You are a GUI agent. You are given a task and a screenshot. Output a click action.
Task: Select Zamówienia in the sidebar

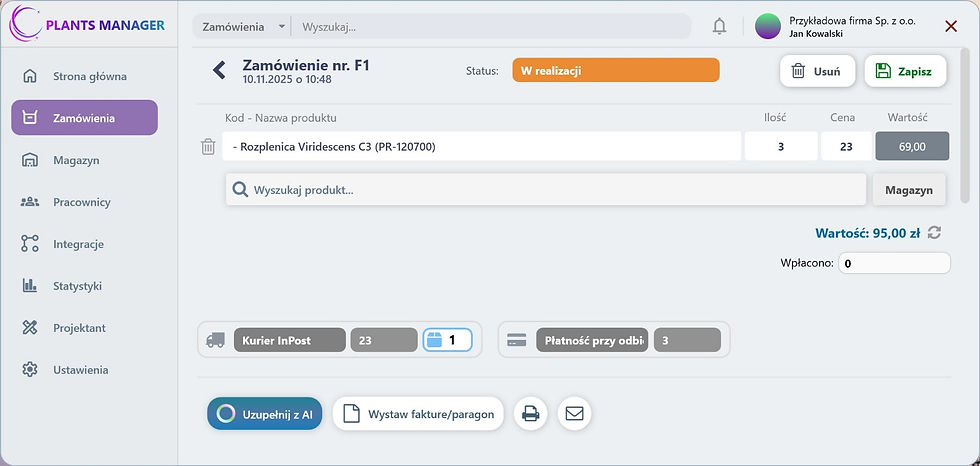(x=84, y=117)
